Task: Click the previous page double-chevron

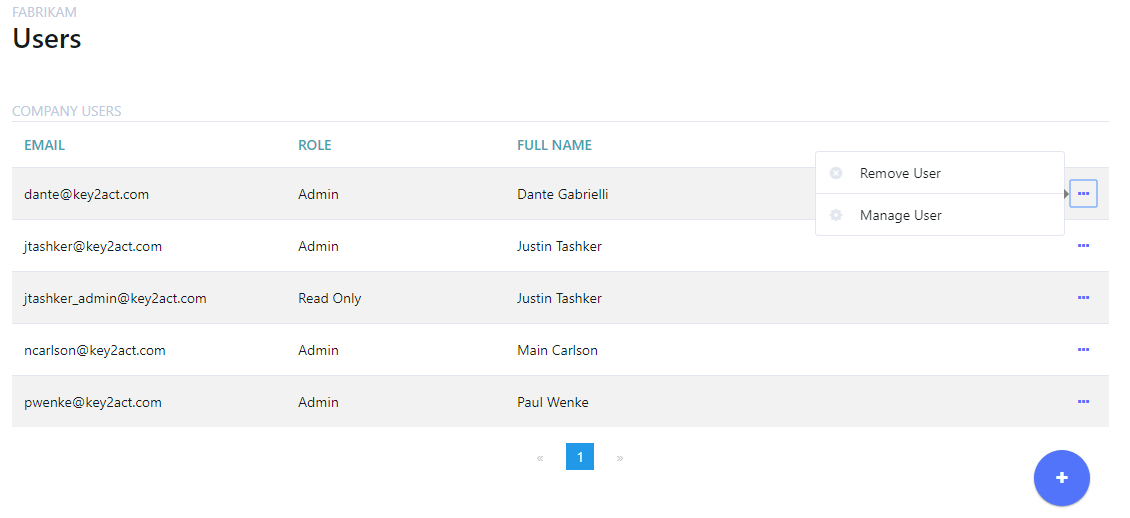Action: [540, 458]
